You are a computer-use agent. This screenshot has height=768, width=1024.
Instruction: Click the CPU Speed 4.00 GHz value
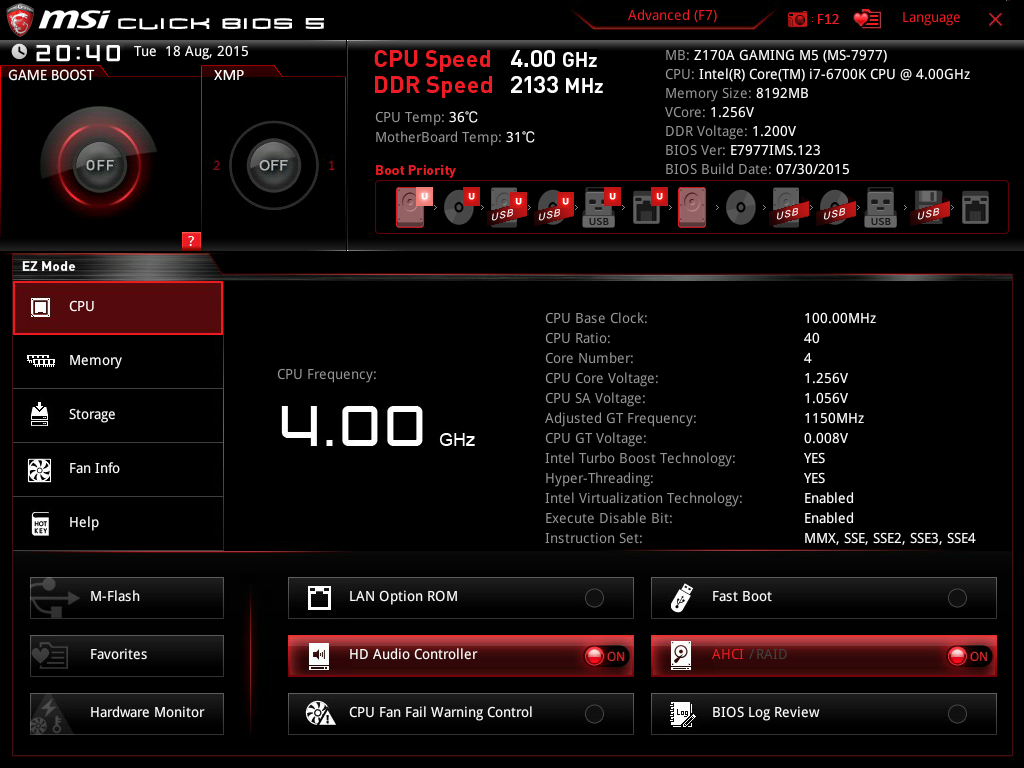pos(554,59)
